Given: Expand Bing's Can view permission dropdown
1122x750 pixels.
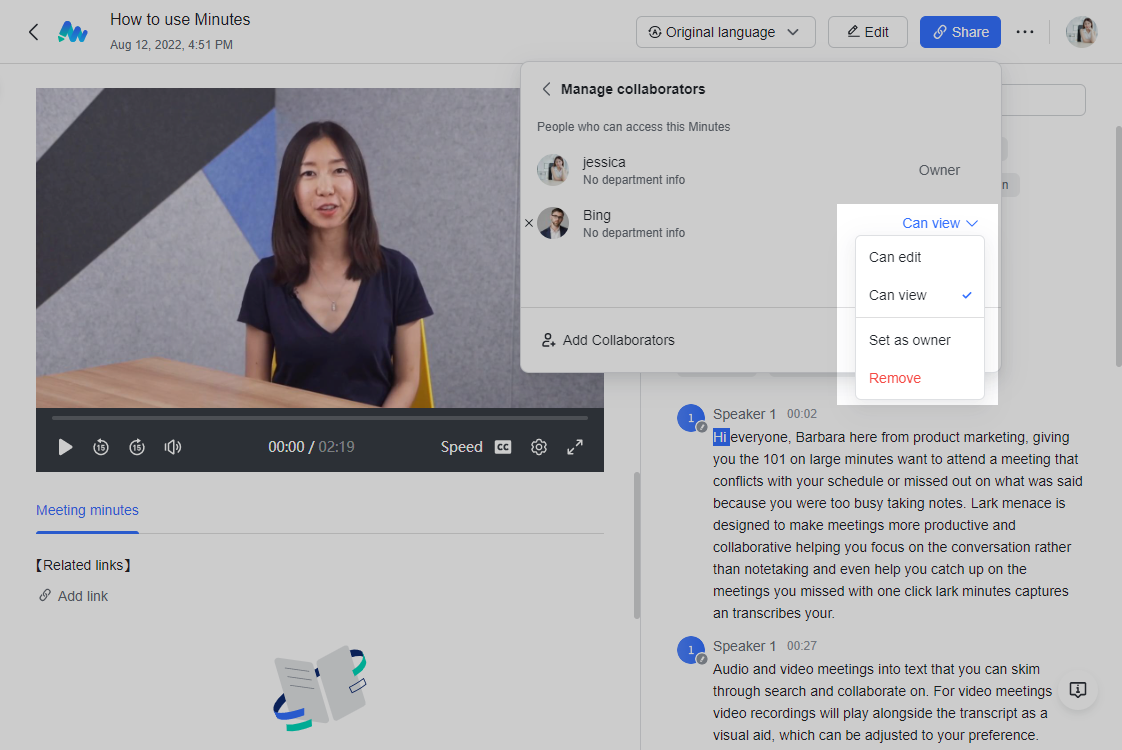Looking at the screenshot, I should point(939,223).
